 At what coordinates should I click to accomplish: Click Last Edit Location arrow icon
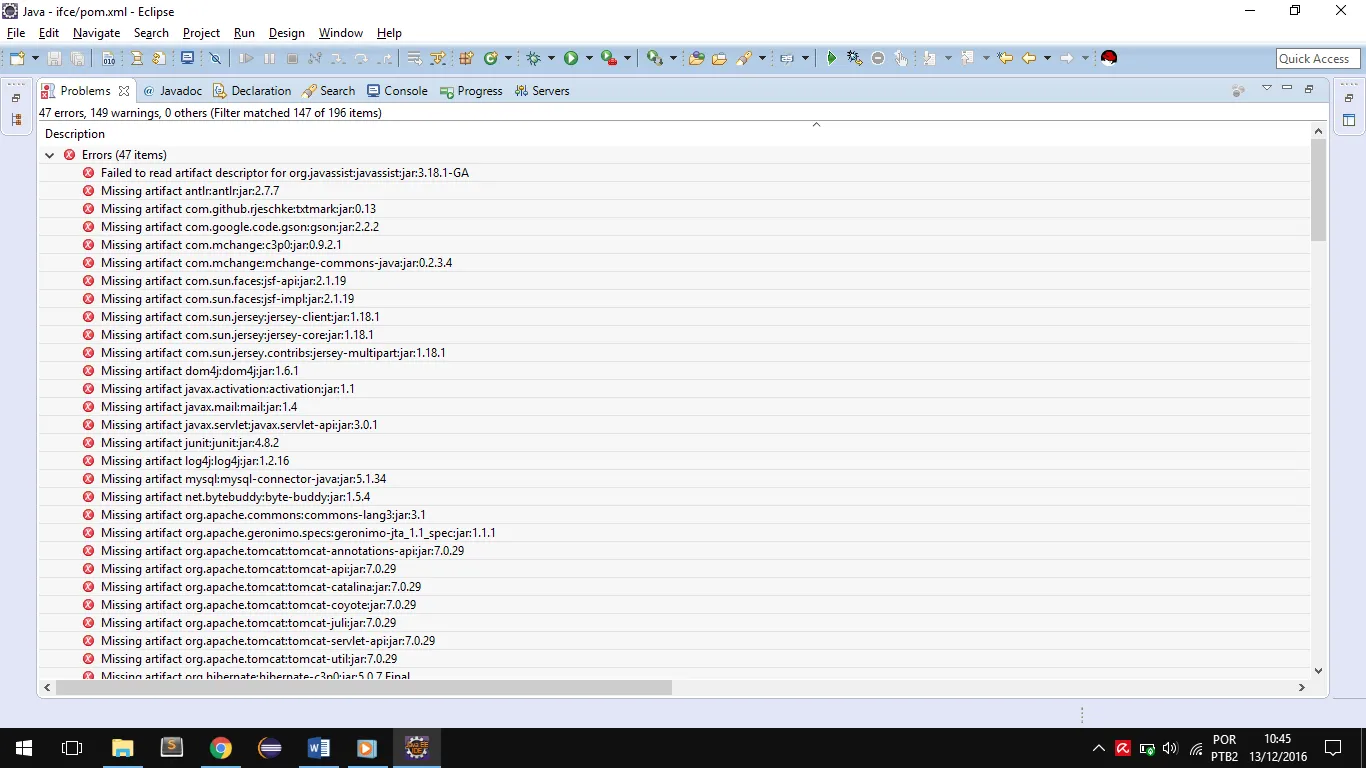pos(1005,58)
